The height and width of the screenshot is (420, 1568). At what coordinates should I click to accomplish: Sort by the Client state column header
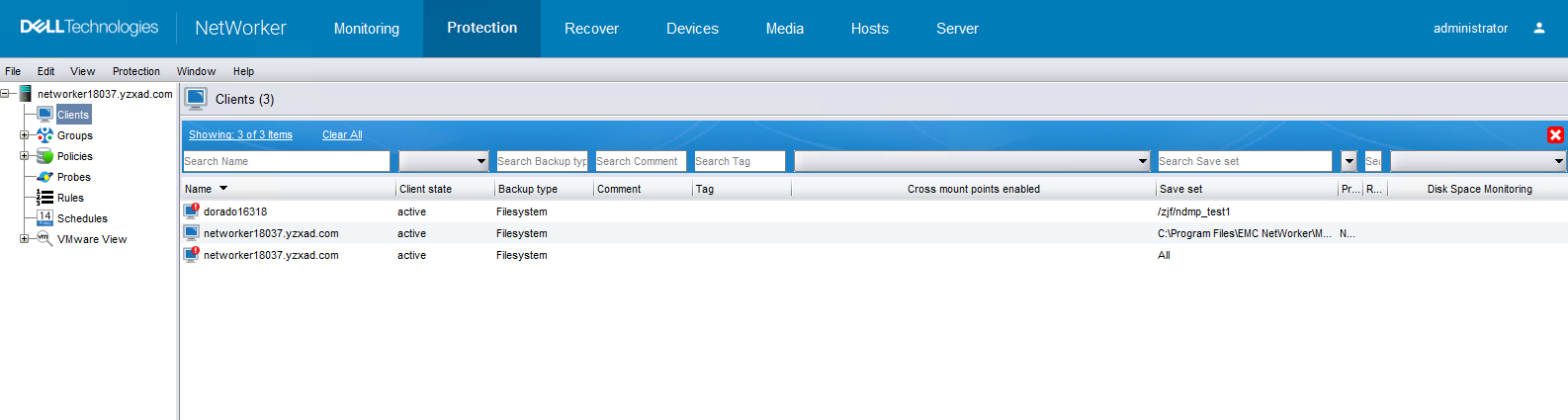click(x=445, y=189)
